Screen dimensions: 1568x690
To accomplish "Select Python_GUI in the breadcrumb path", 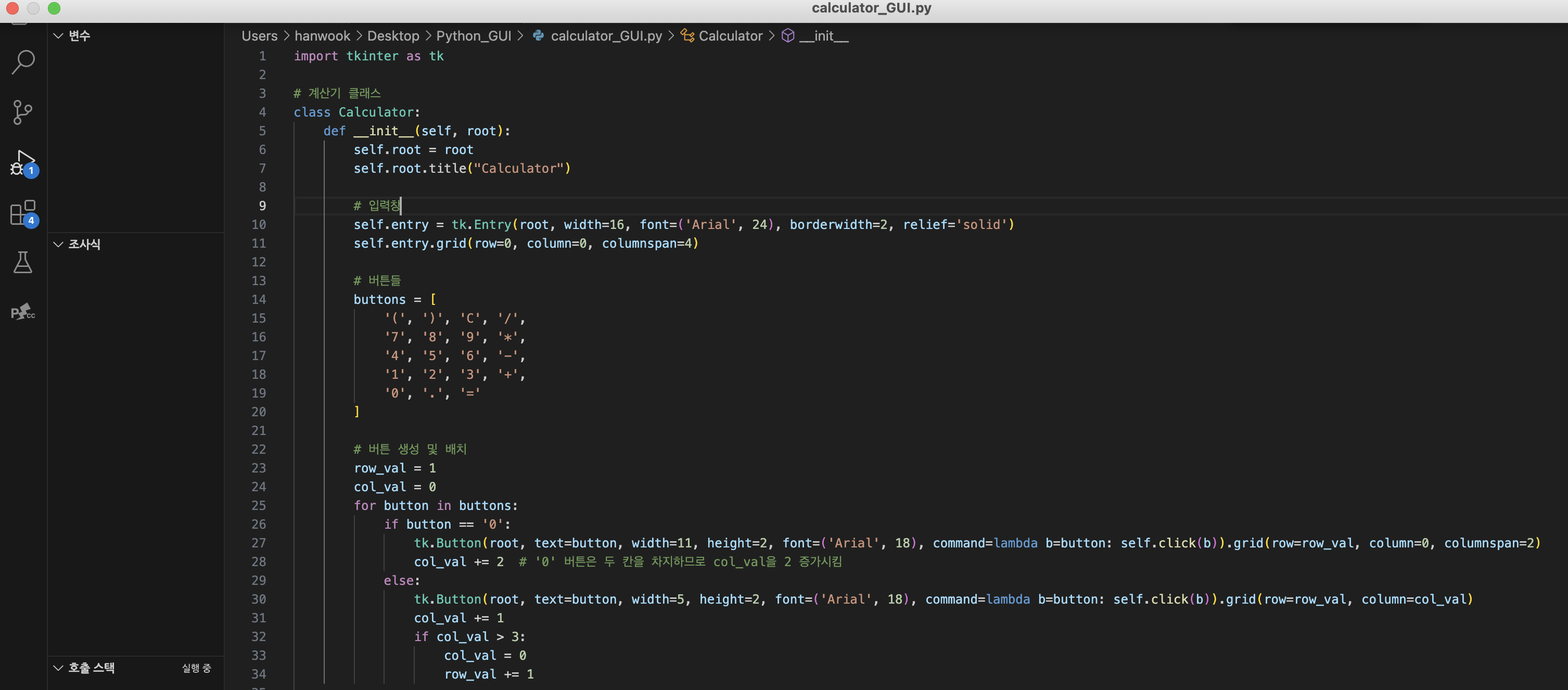I will coord(474,36).
